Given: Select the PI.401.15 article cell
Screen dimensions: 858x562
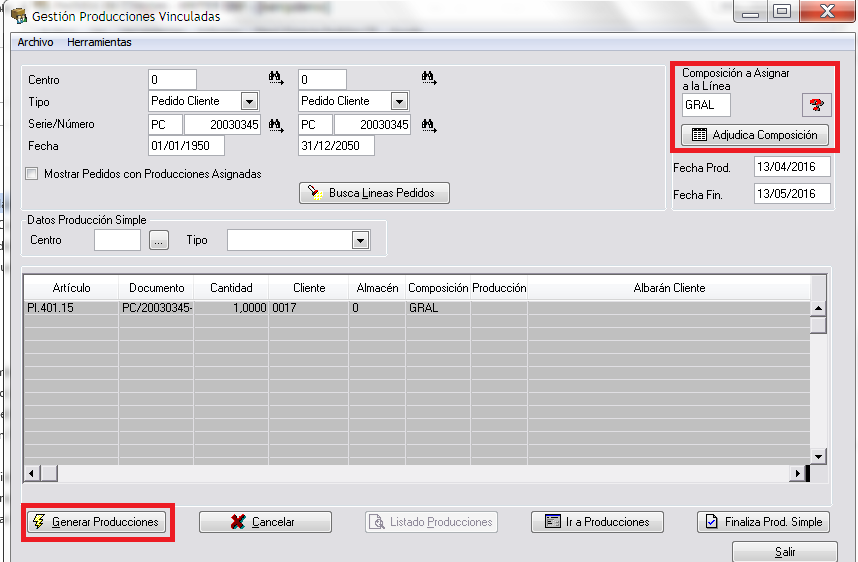Looking at the screenshot, I should tap(71, 308).
